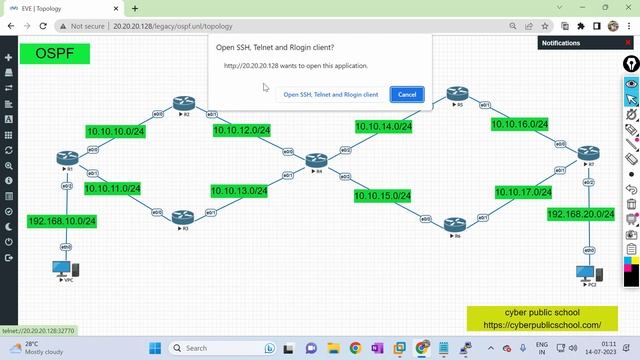640x360 pixels.
Task: Click the Refresh topology icon
Action: 9,150
